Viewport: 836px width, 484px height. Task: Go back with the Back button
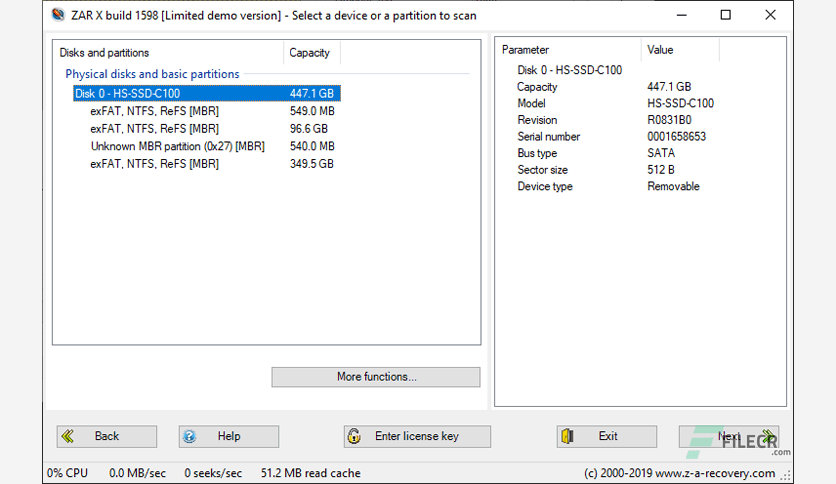point(107,437)
